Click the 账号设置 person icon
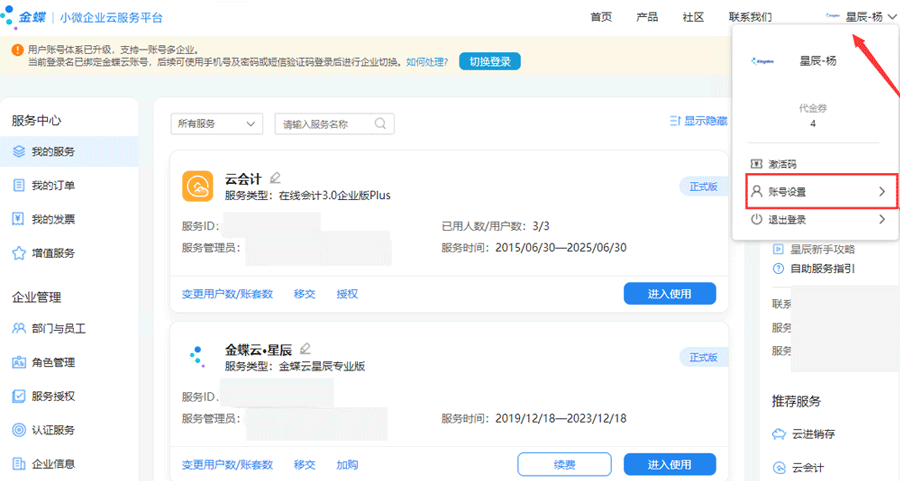Image resolution: width=900 pixels, height=481 pixels. click(x=757, y=191)
